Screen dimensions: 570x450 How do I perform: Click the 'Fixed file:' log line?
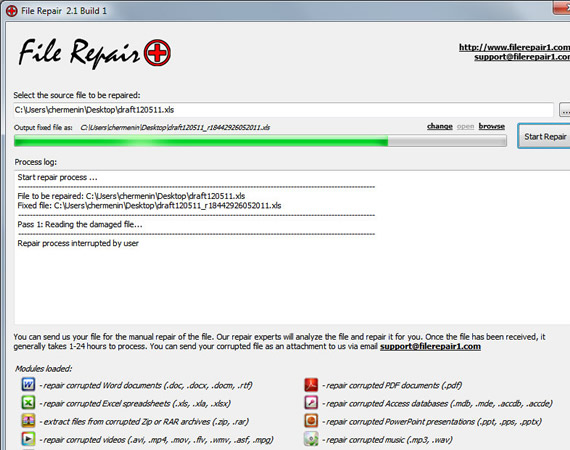pyautogui.click(x=149, y=206)
